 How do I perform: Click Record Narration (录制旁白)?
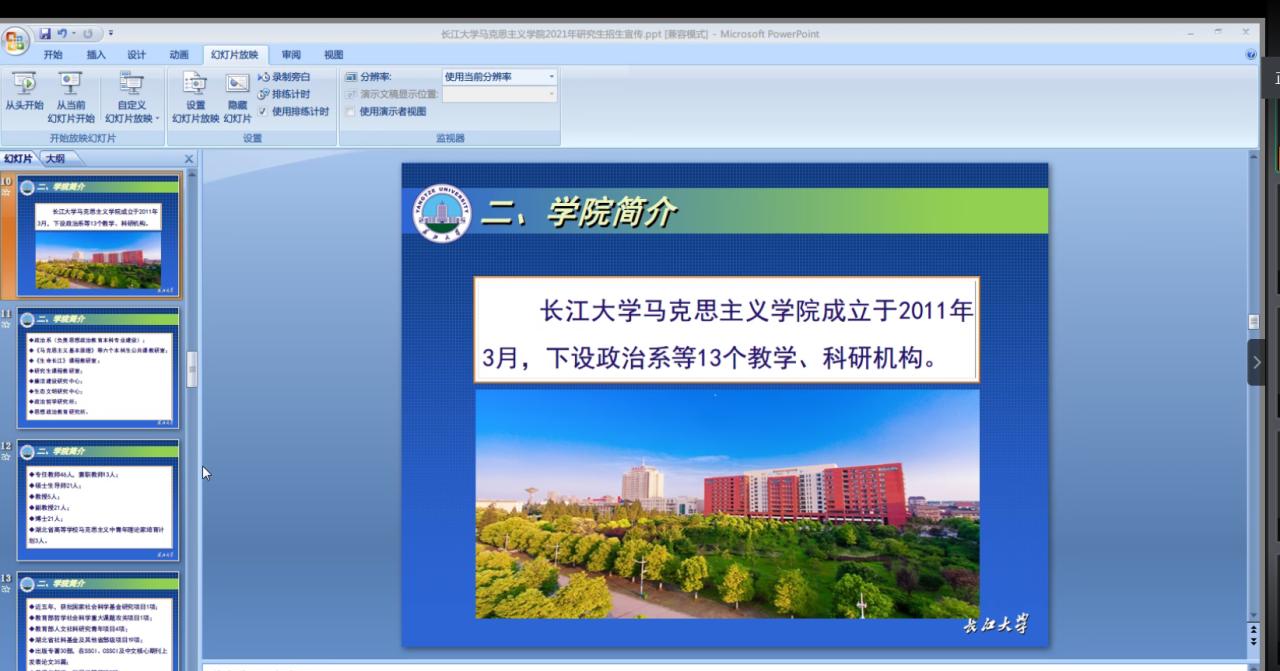[x=284, y=77]
